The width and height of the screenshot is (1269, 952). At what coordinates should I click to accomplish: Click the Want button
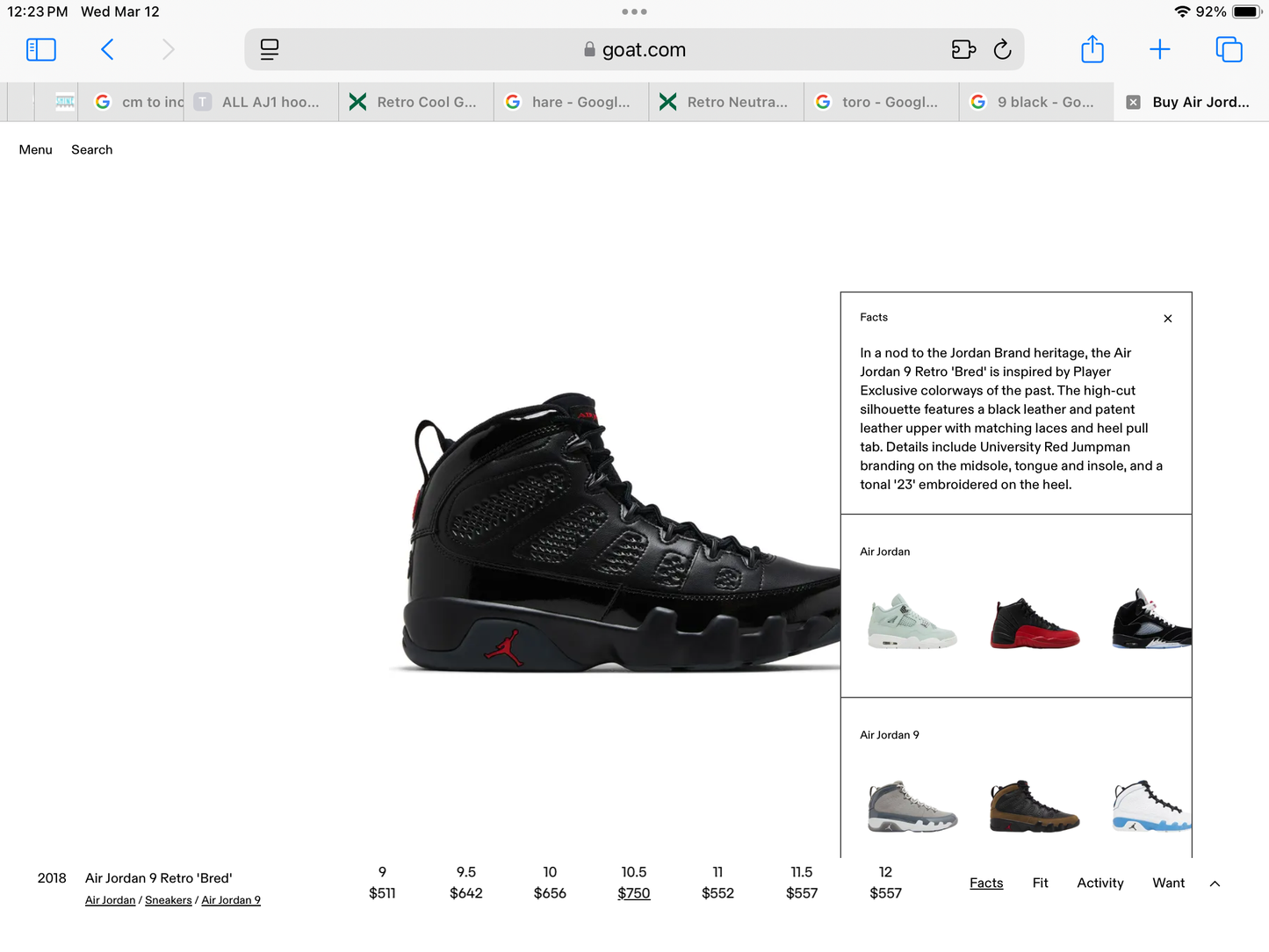[x=1169, y=883]
